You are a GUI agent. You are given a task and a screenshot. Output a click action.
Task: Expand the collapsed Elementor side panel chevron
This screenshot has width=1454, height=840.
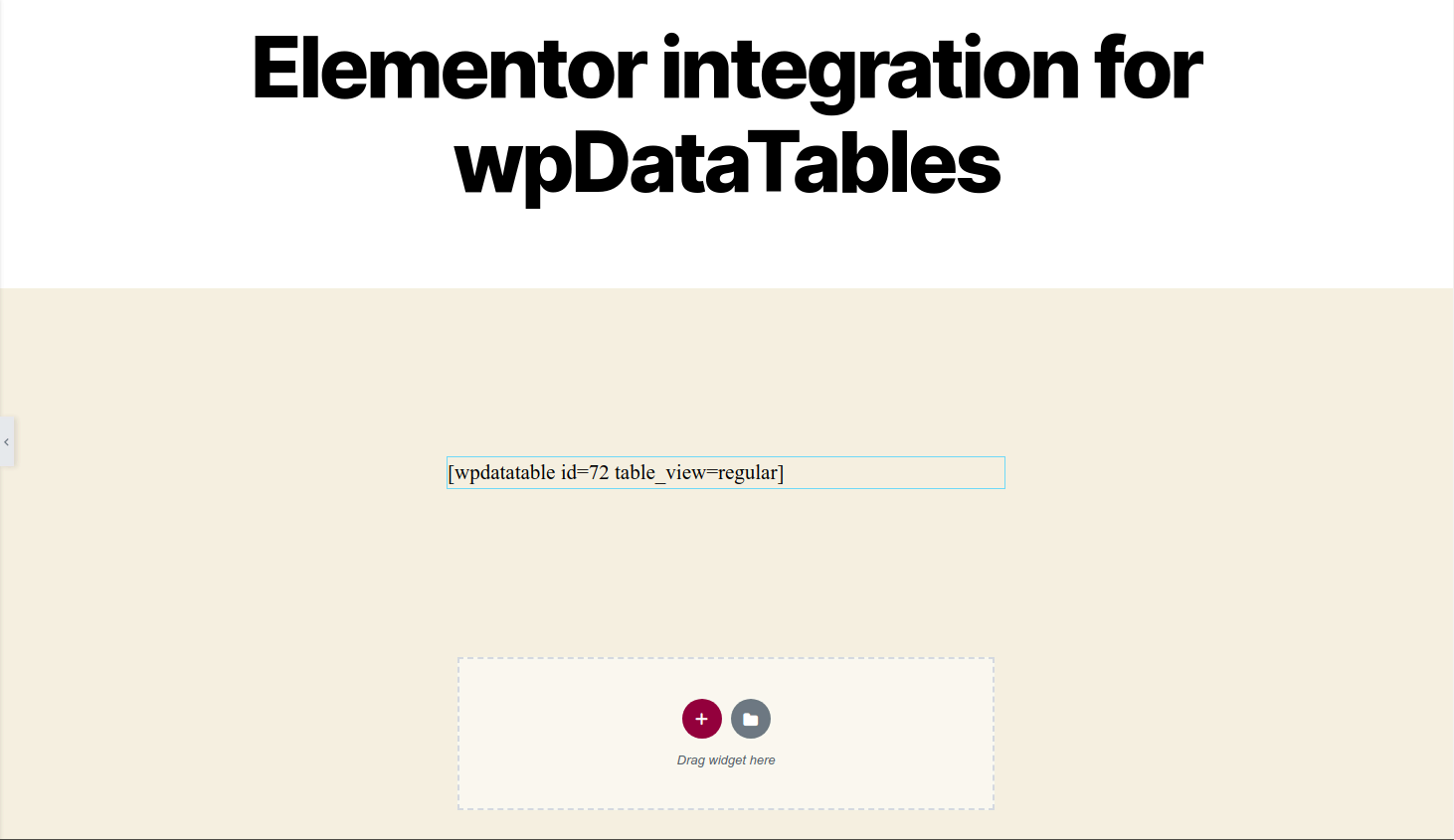click(7, 441)
